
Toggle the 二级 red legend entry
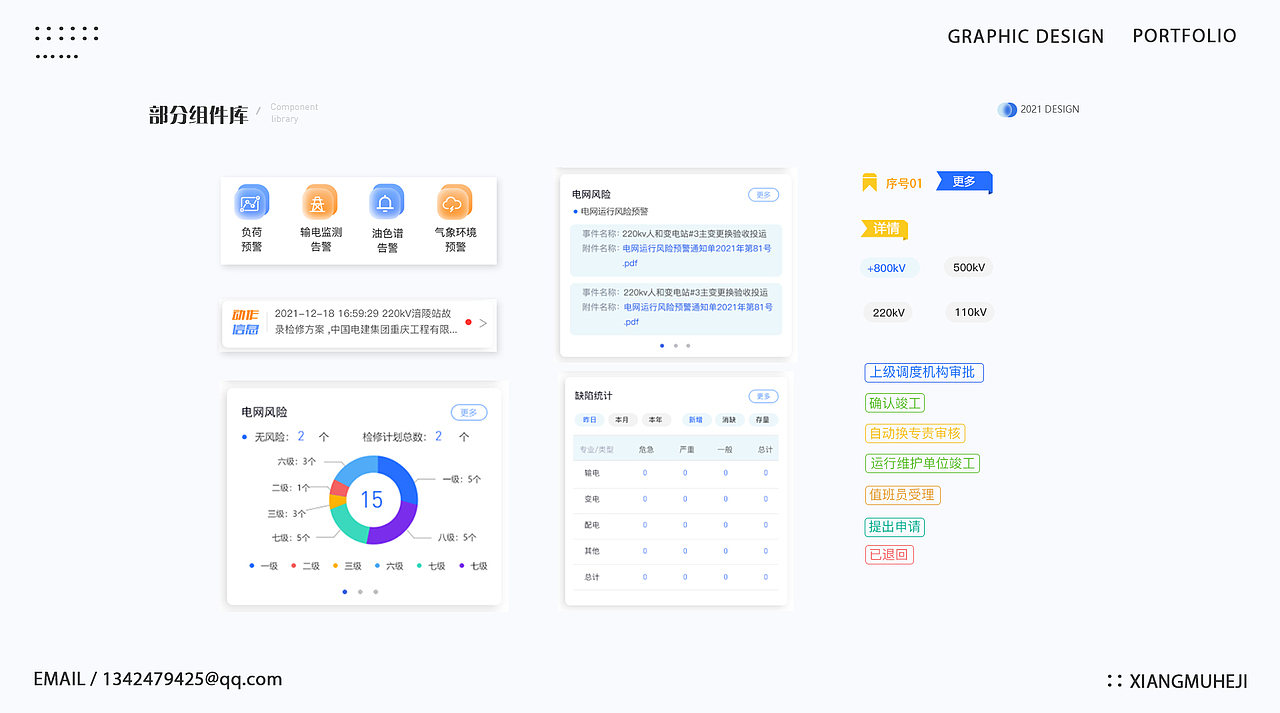306,566
